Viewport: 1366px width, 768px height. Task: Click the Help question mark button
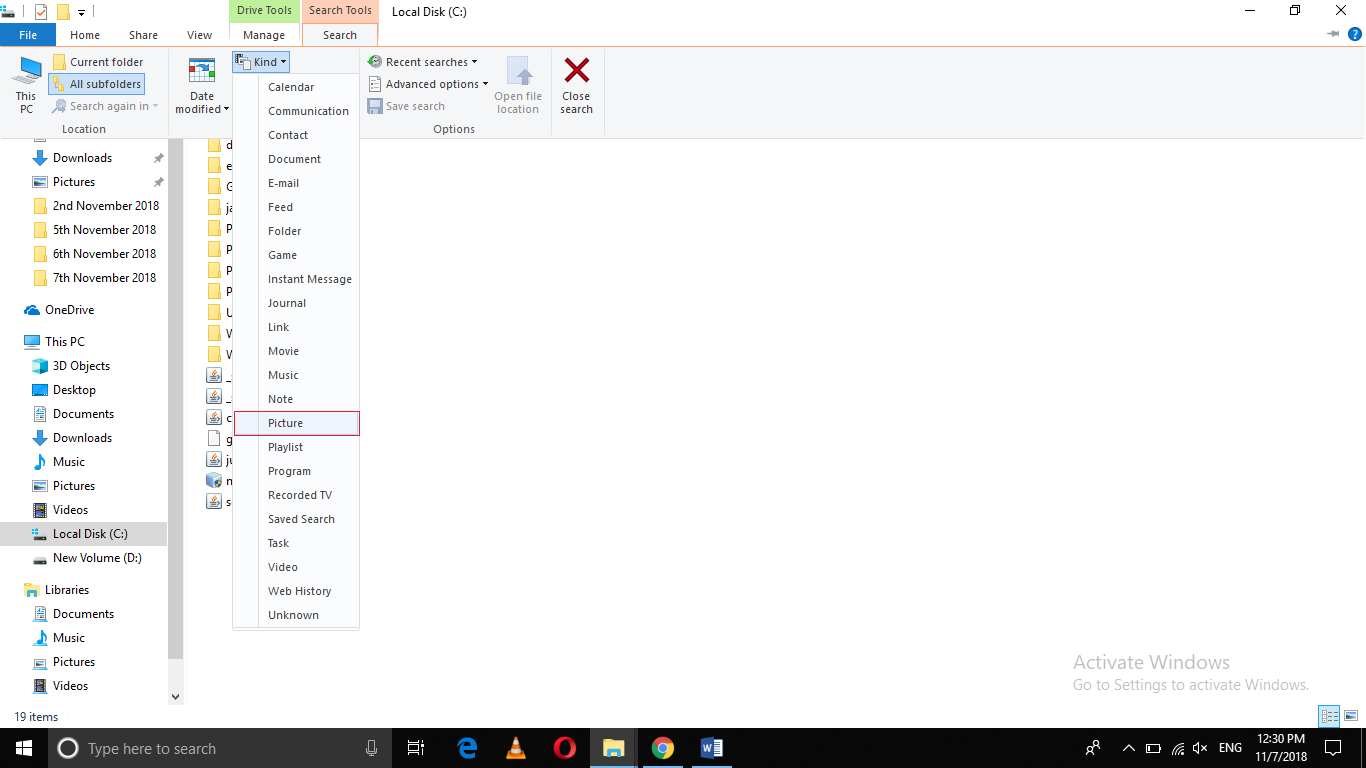pos(1355,34)
